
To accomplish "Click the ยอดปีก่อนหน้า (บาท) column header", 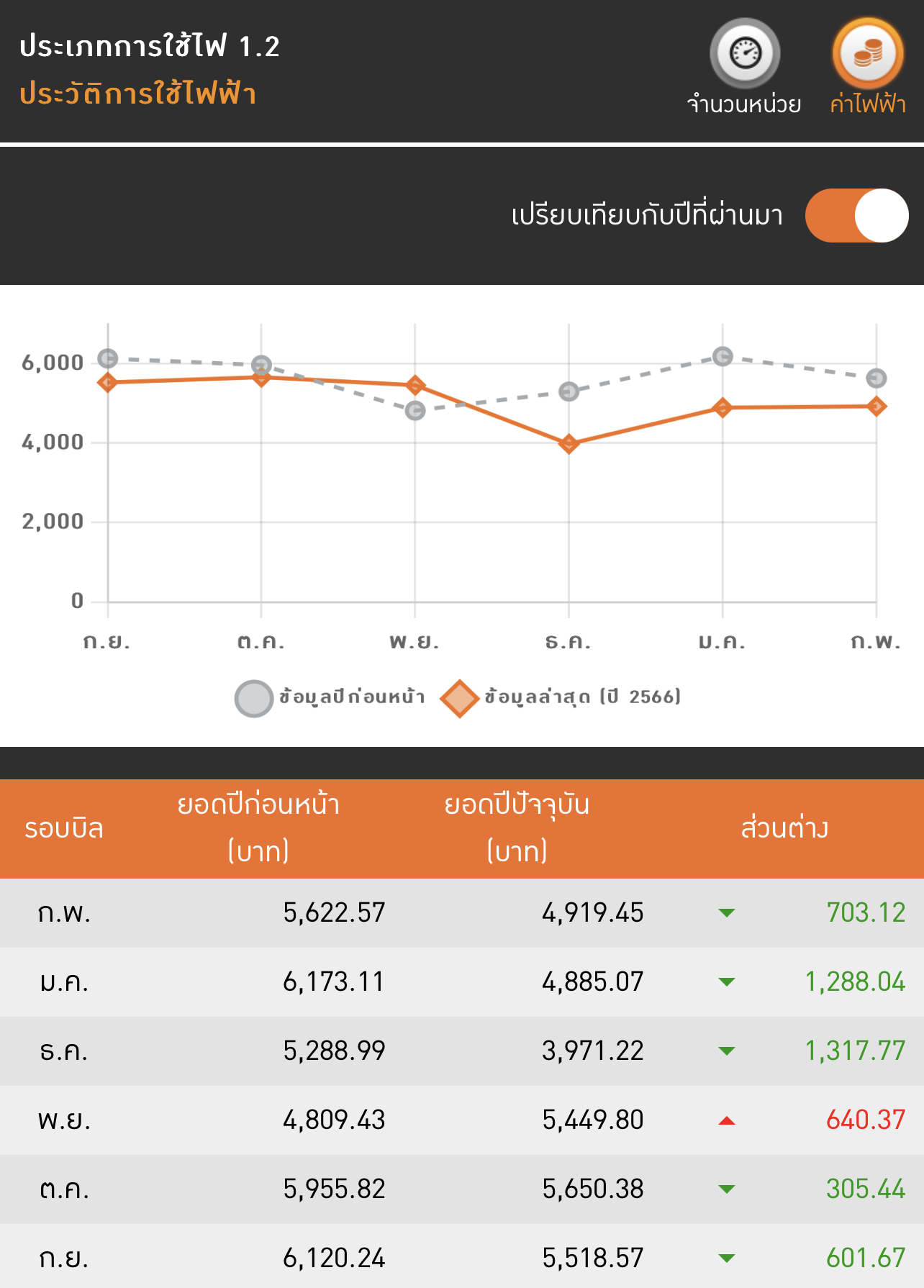I will (258, 827).
